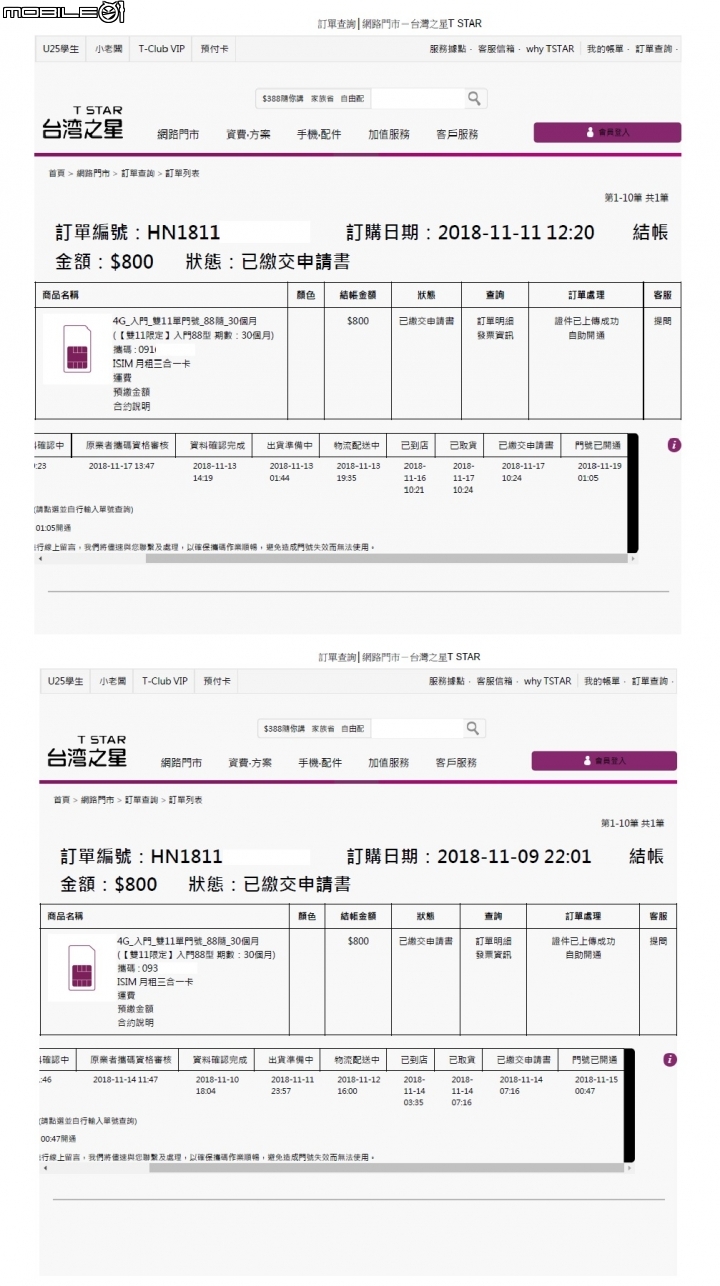Click 我的帳單 link in top screenshot
Screen dimensions: 720x1286
(x=605, y=48)
